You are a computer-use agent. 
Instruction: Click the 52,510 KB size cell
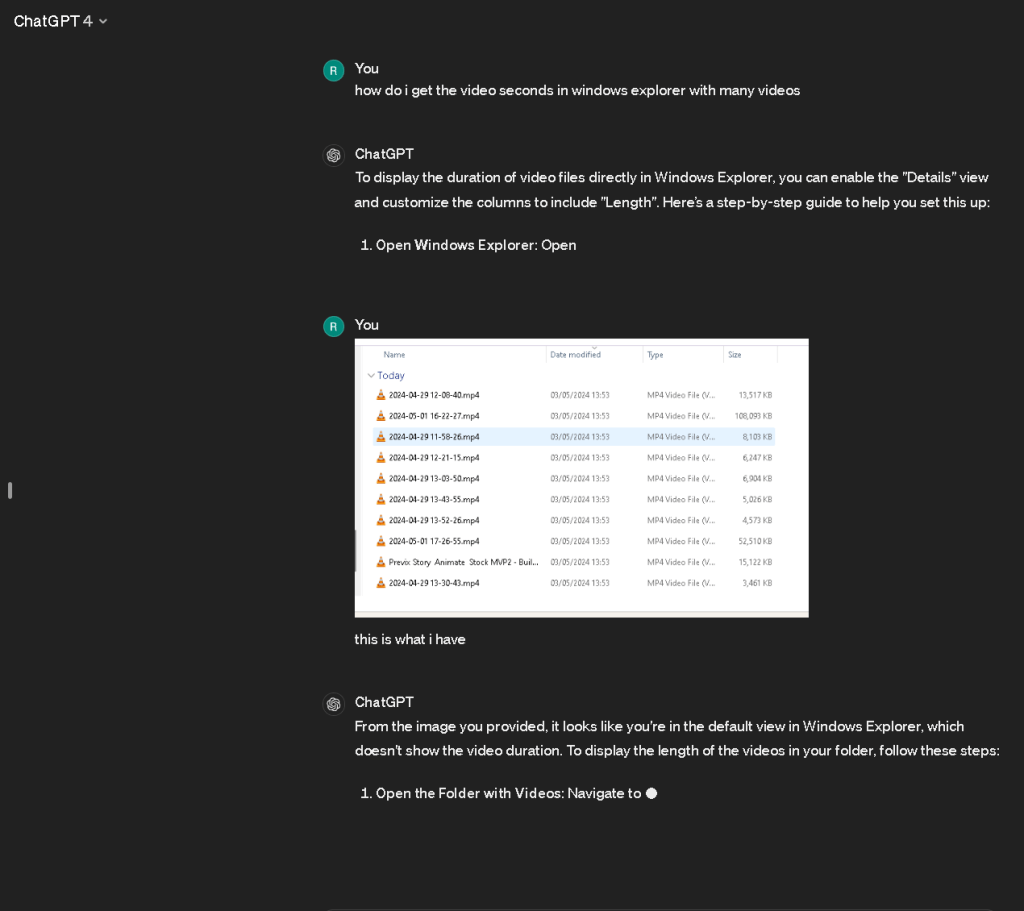(x=755, y=541)
